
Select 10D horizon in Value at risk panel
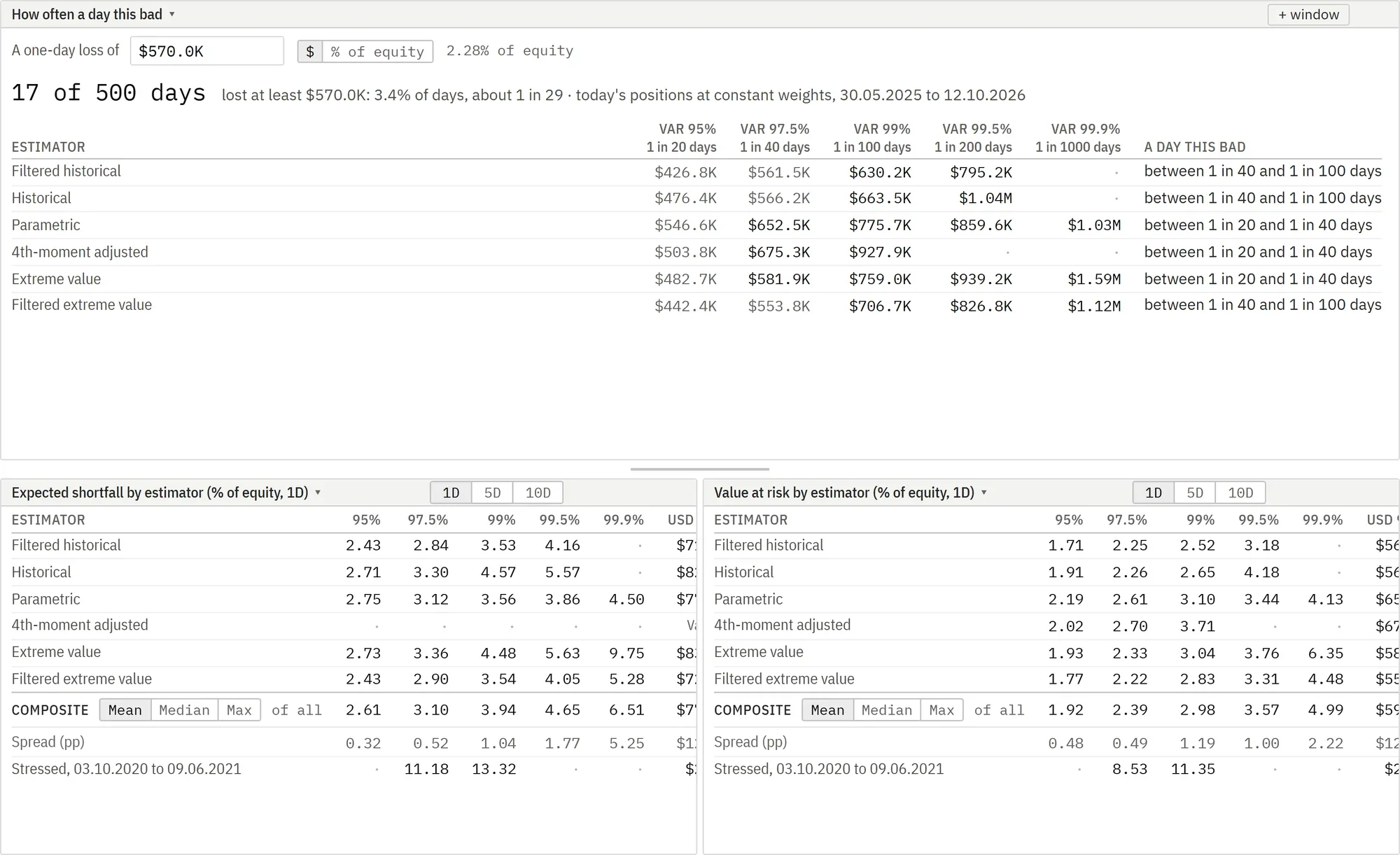tap(1240, 493)
